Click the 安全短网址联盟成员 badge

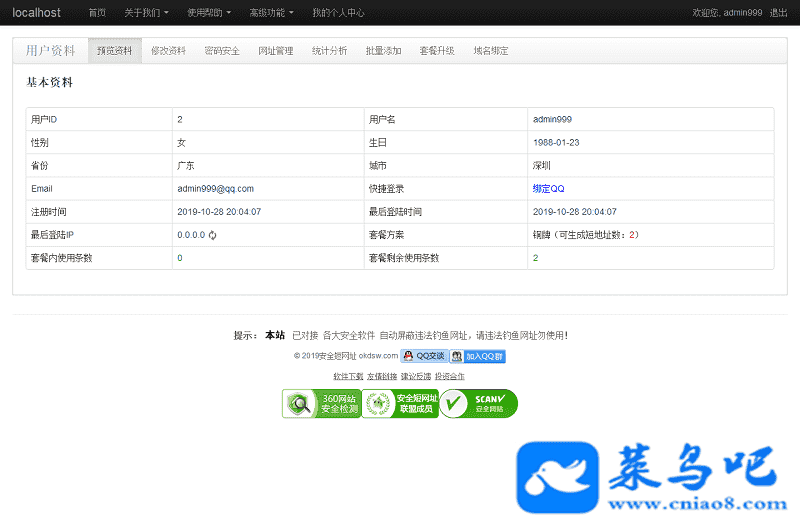(x=400, y=404)
